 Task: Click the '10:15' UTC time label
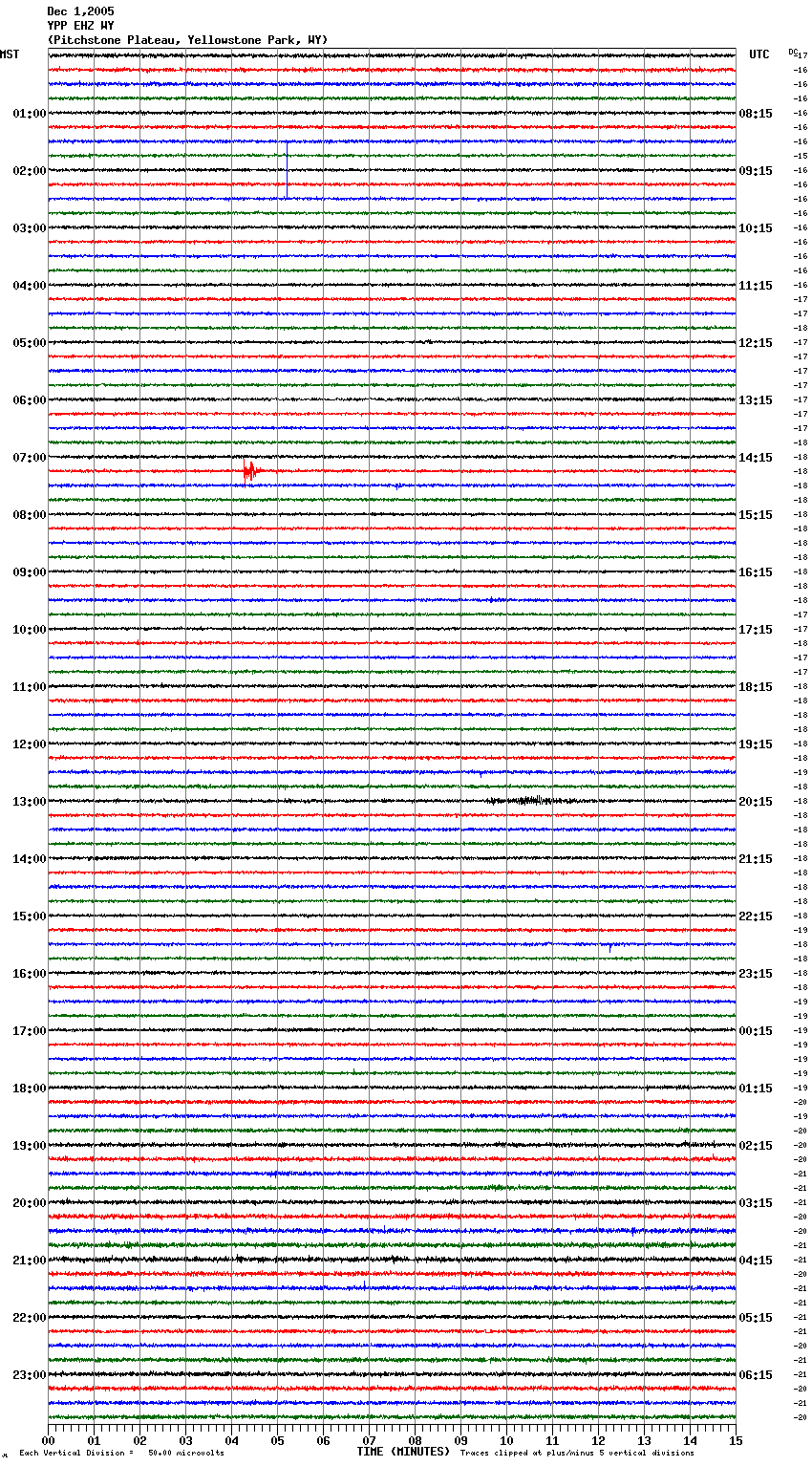coord(756,228)
